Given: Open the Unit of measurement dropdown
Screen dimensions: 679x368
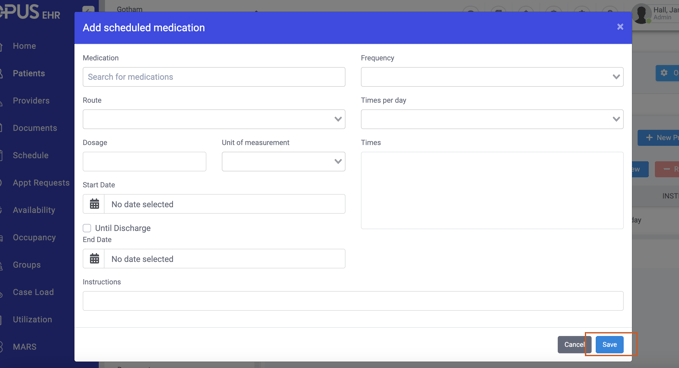Looking at the screenshot, I should 284,161.
